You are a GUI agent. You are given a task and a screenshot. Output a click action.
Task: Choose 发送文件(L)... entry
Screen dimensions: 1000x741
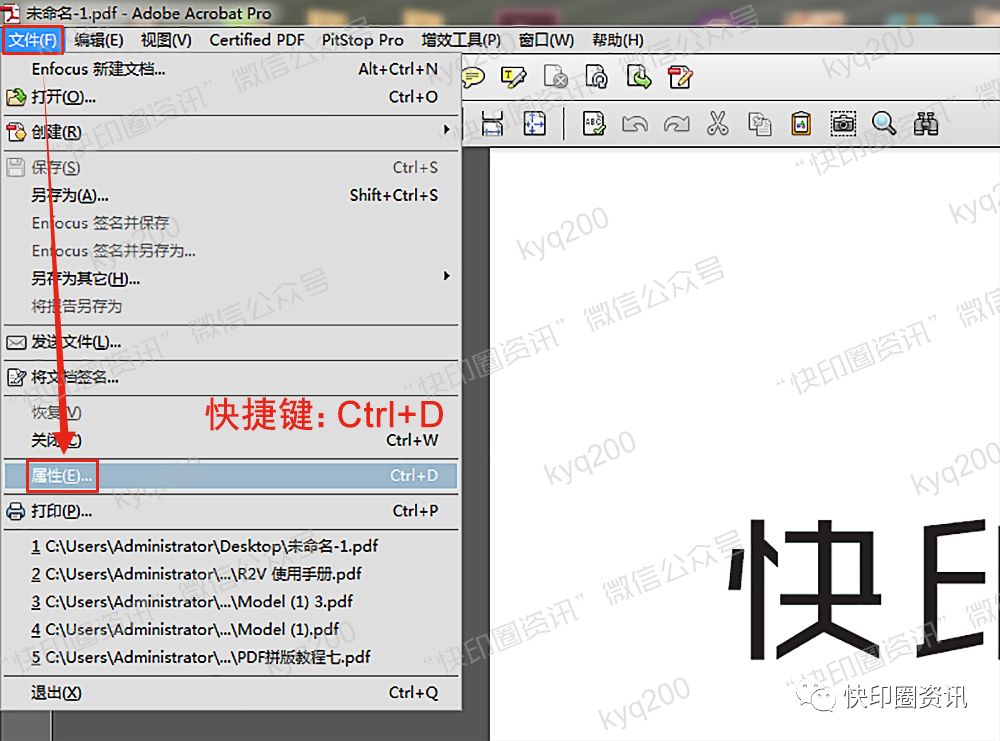pyautogui.click(x=232, y=342)
